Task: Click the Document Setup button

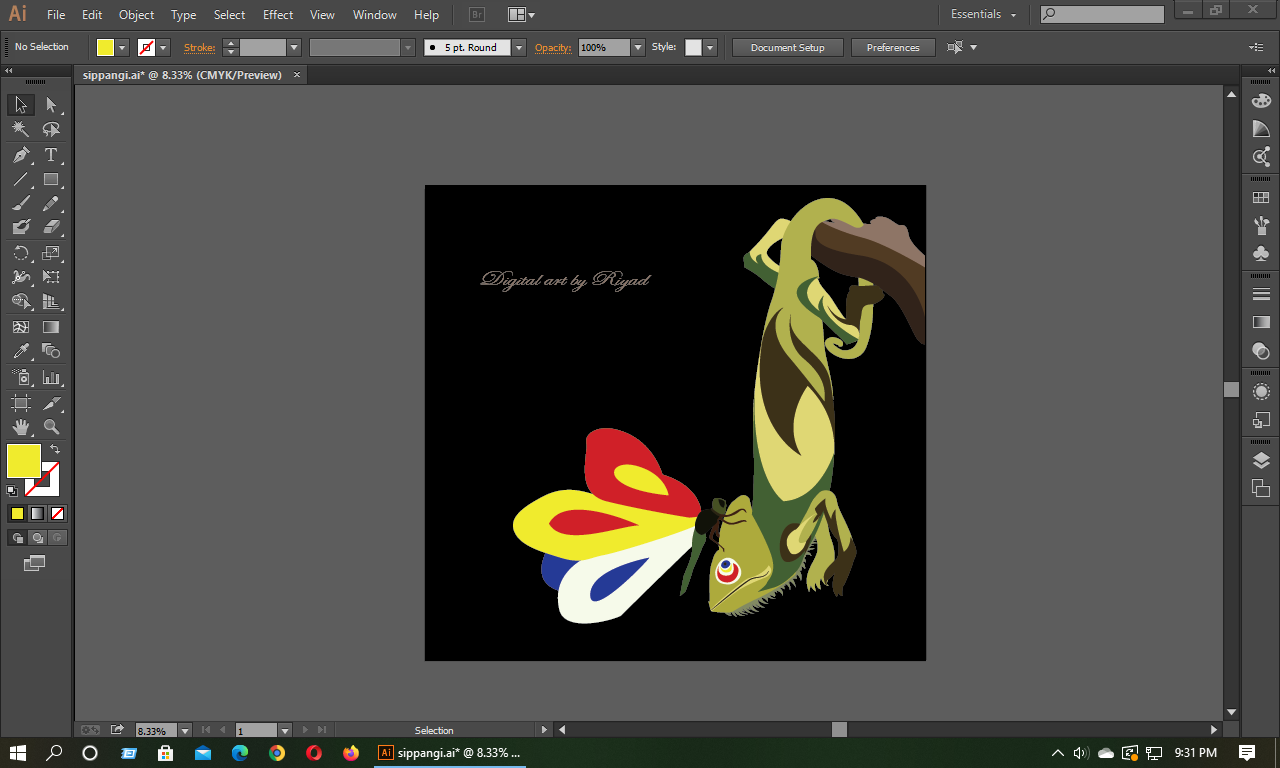Action: coord(788,48)
